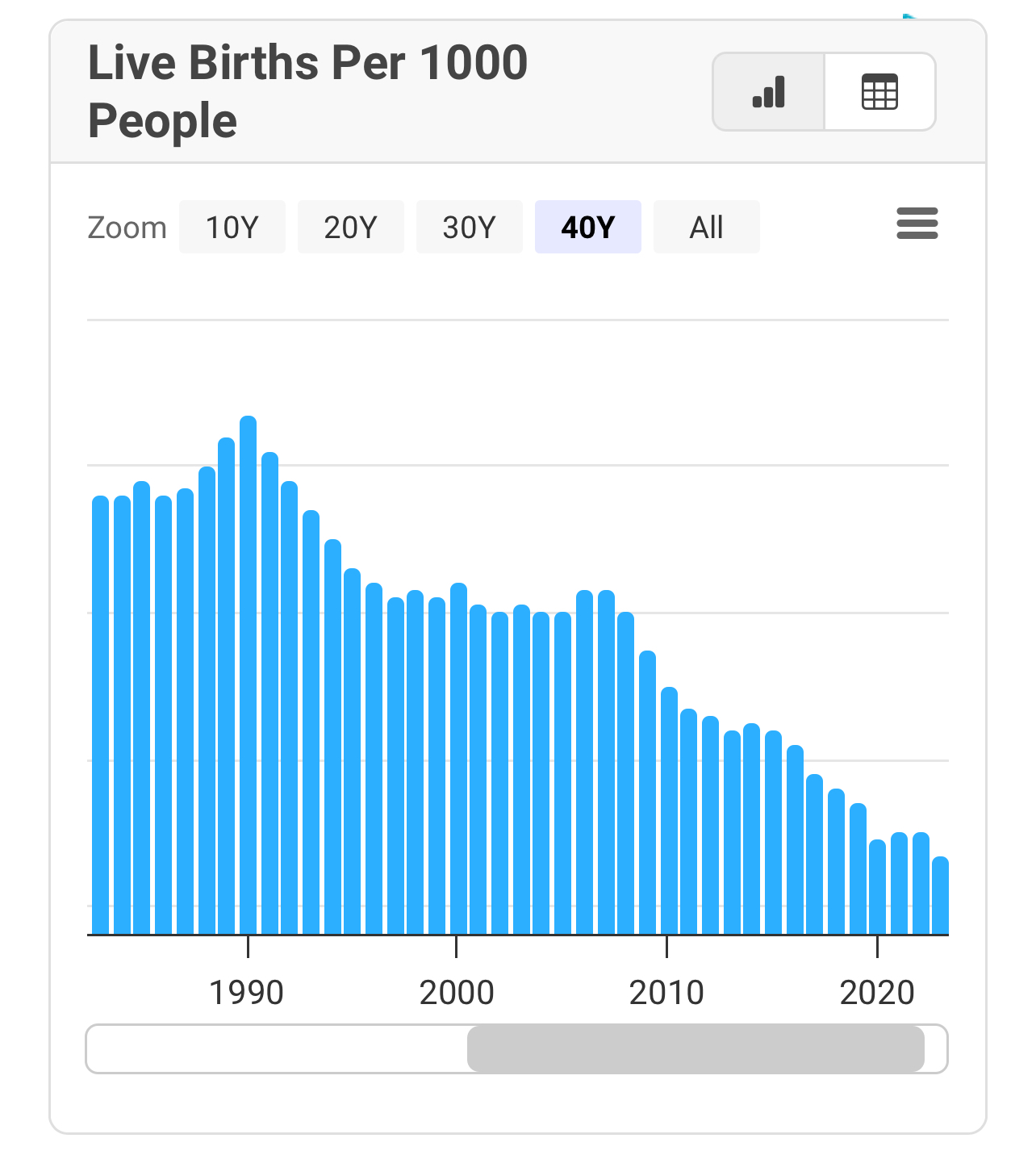Viewport: 1036px width, 1155px height.
Task: Switch to data table view
Action: pyautogui.click(x=879, y=92)
